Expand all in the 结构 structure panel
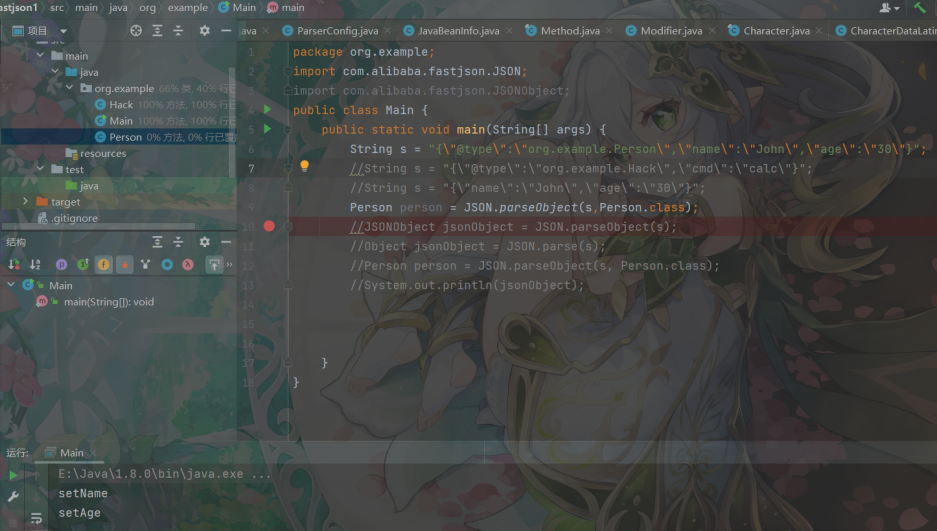Screen dimensions: 937x531 (x=157, y=242)
